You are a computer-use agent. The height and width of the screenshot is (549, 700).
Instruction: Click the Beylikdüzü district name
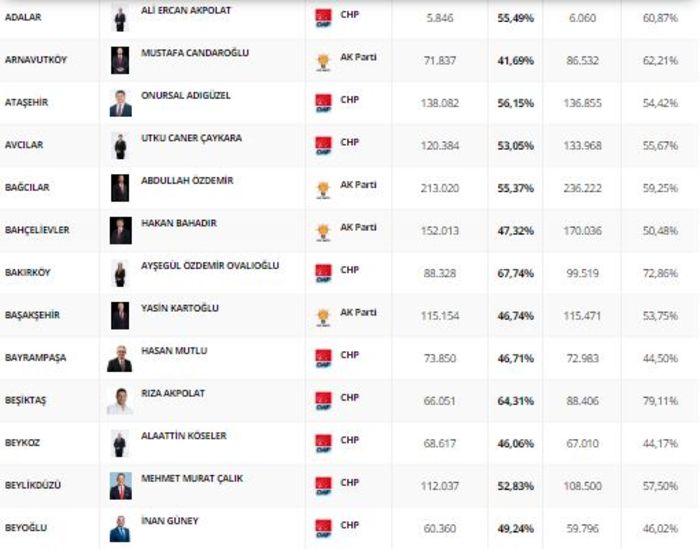pos(33,484)
